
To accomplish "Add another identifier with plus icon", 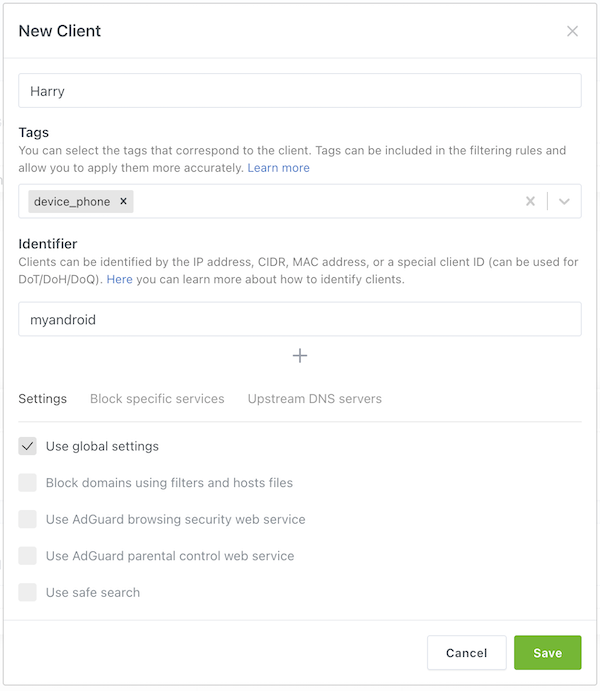I will (x=299, y=356).
